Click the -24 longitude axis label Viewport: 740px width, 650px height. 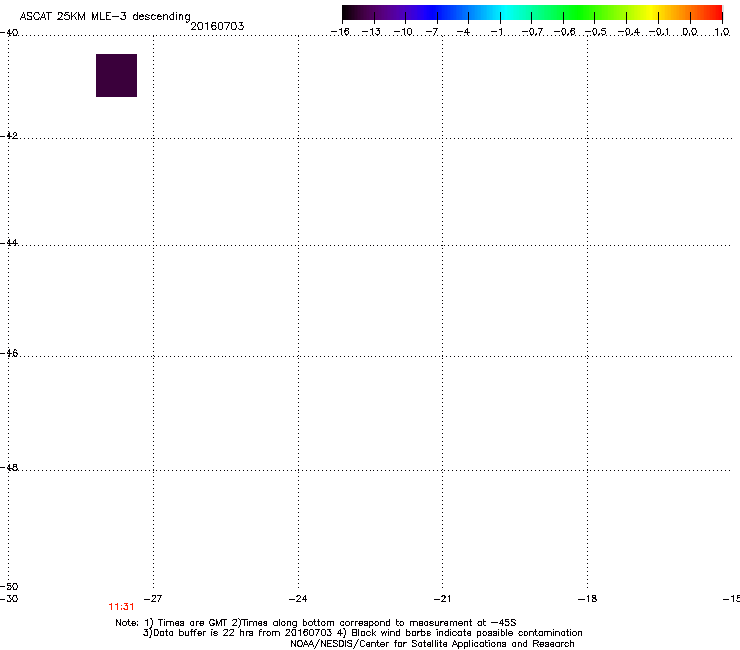point(298,599)
